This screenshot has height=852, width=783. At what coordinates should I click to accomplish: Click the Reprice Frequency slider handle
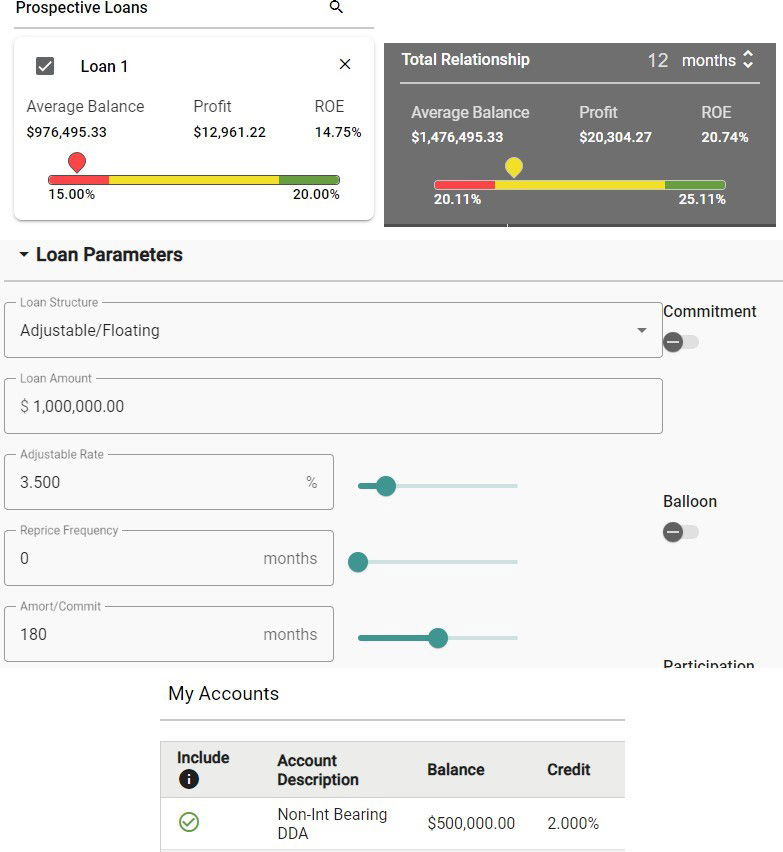click(358, 562)
